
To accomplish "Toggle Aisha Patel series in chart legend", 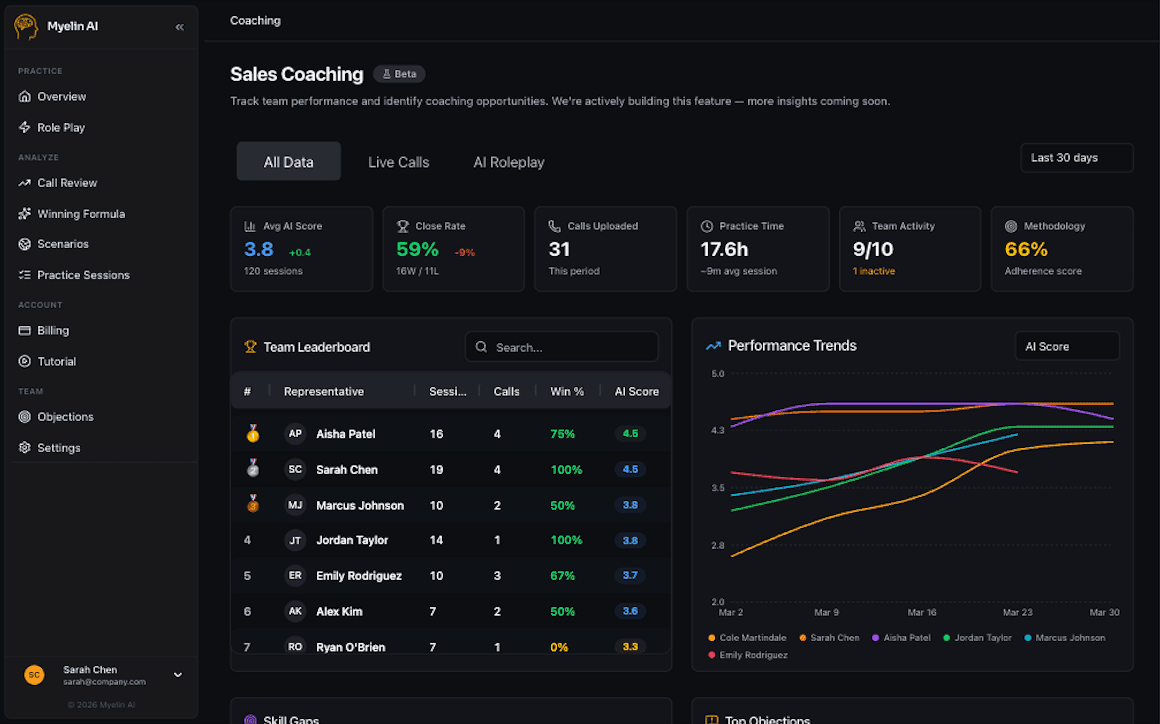I will [901, 637].
